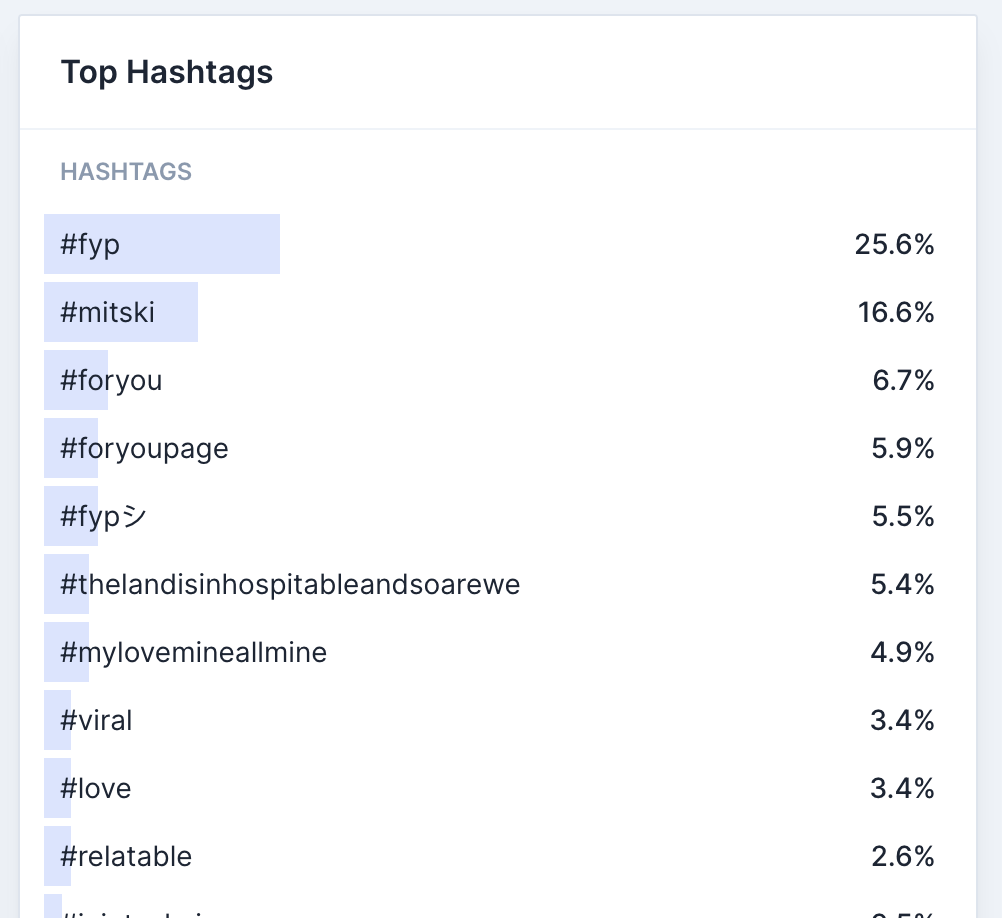
Task: Select the #mylovemineallmine hashtag
Action: coord(194,652)
